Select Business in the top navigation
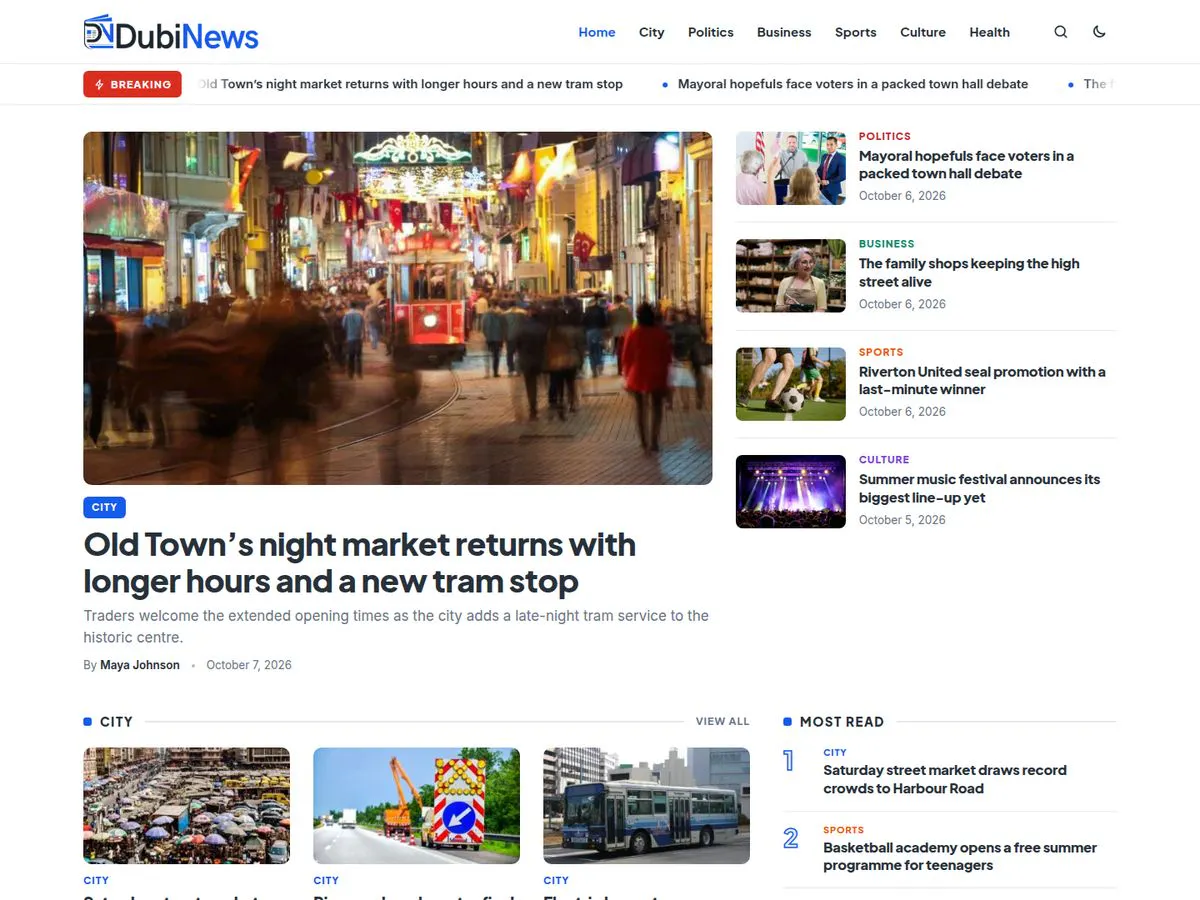Image resolution: width=1200 pixels, height=900 pixels. pyautogui.click(x=784, y=32)
